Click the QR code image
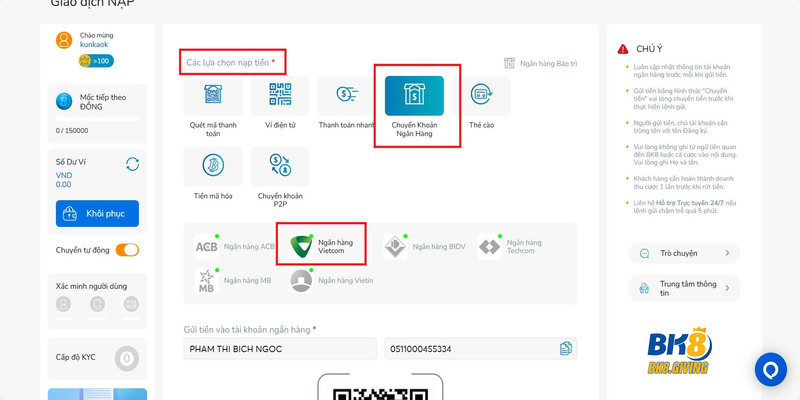Image resolution: width=800 pixels, height=400 pixels. tap(380, 394)
